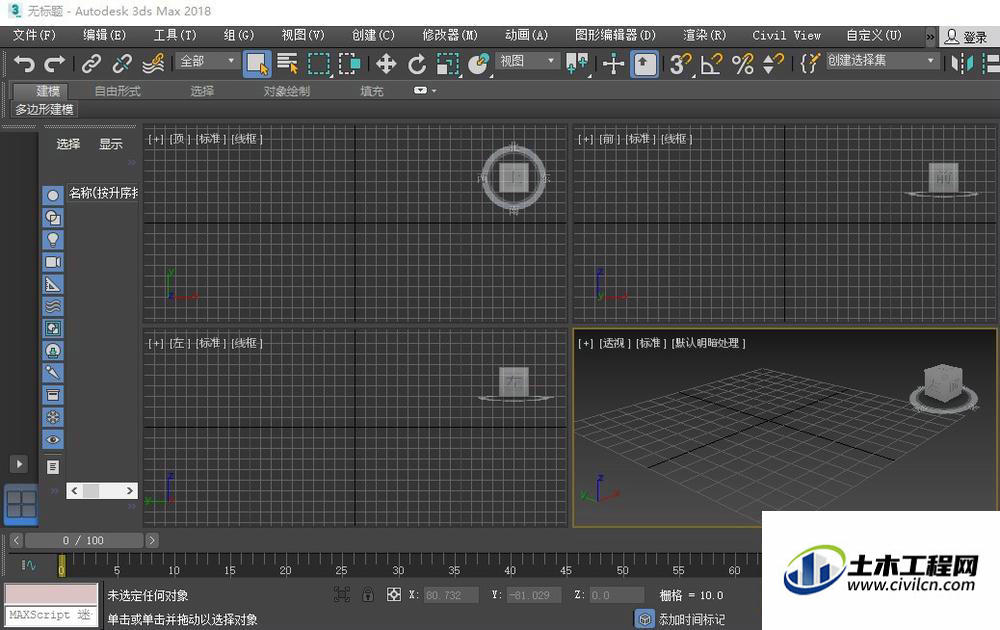Select the Scale tool

pos(448,64)
